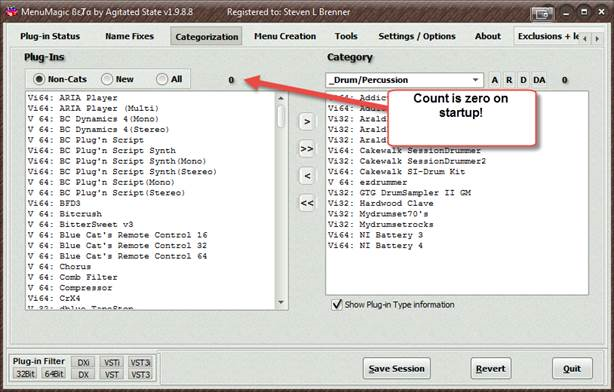Click the DA category button

point(539,80)
